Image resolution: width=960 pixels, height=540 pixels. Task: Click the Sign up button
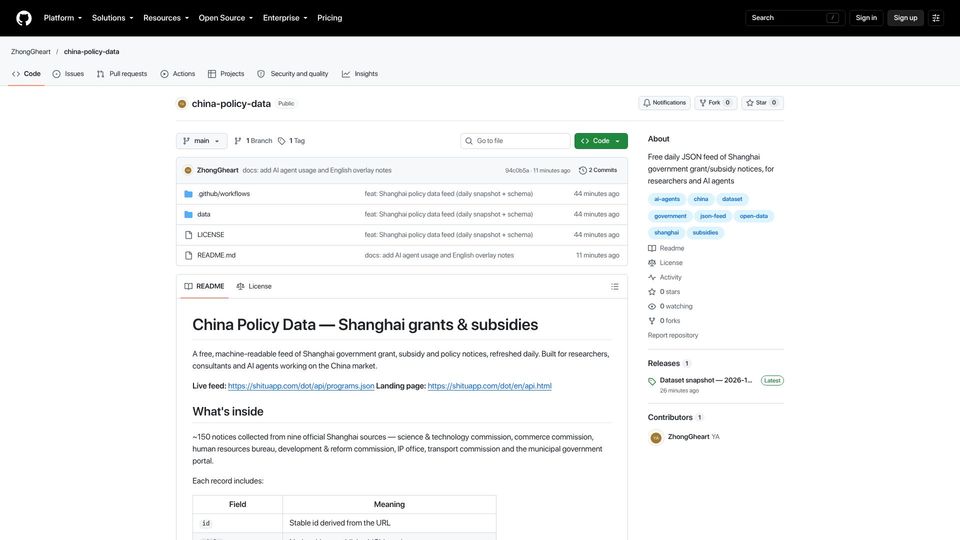(x=905, y=18)
